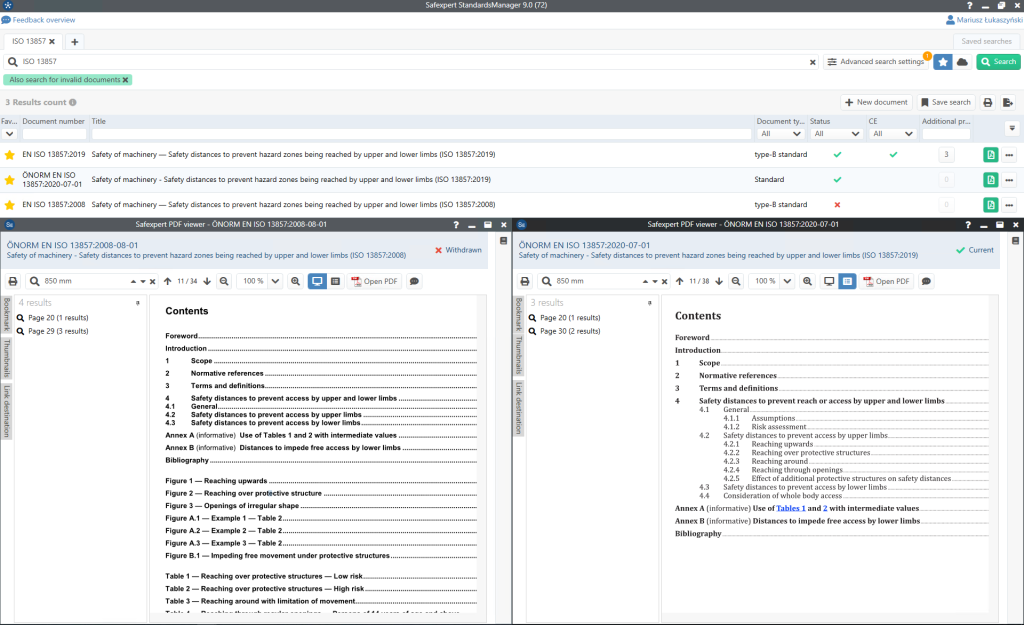Screen dimensions: 1024x625
Task: Open PDF for EN ISO 13857:2008 row
Action: click(x=991, y=205)
